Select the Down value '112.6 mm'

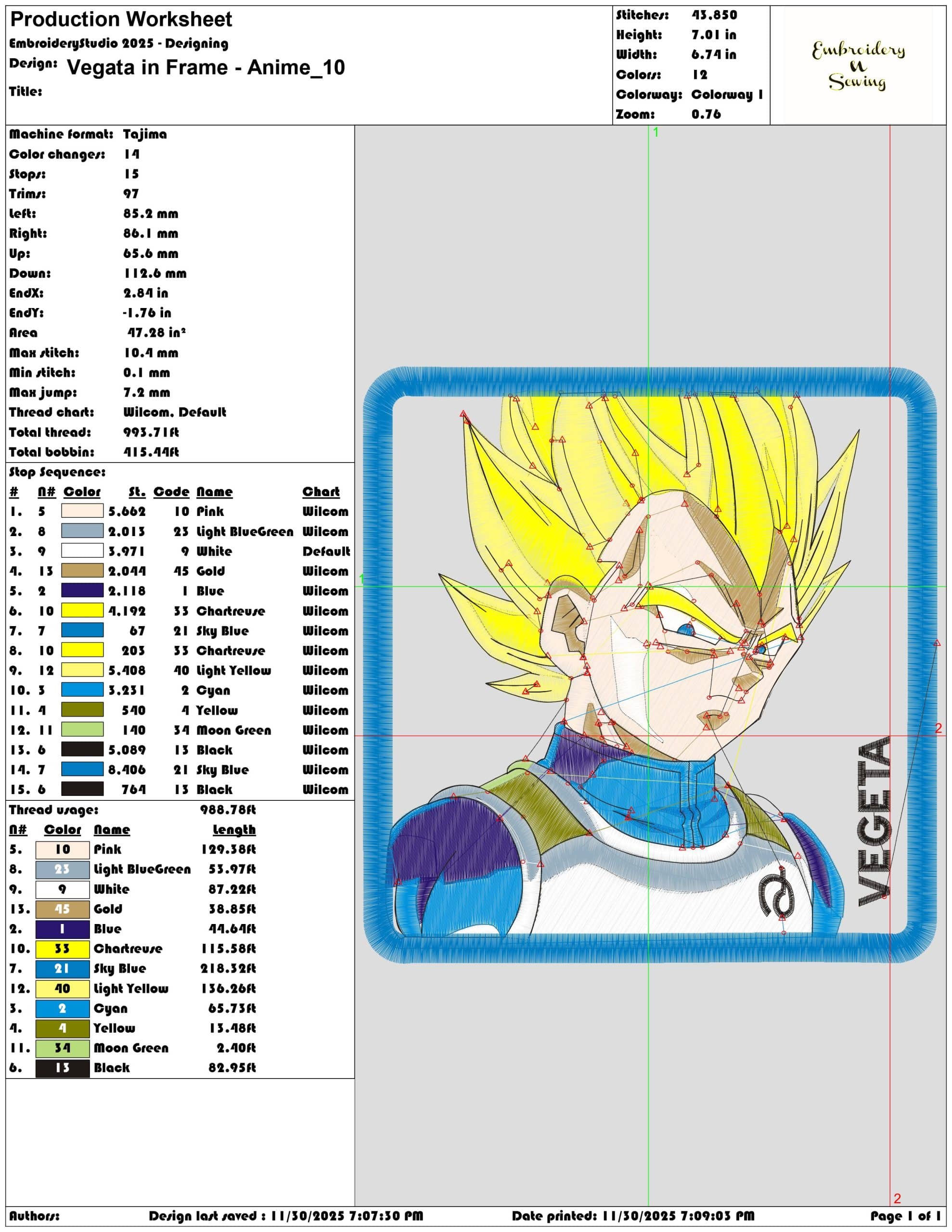[x=155, y=273]
